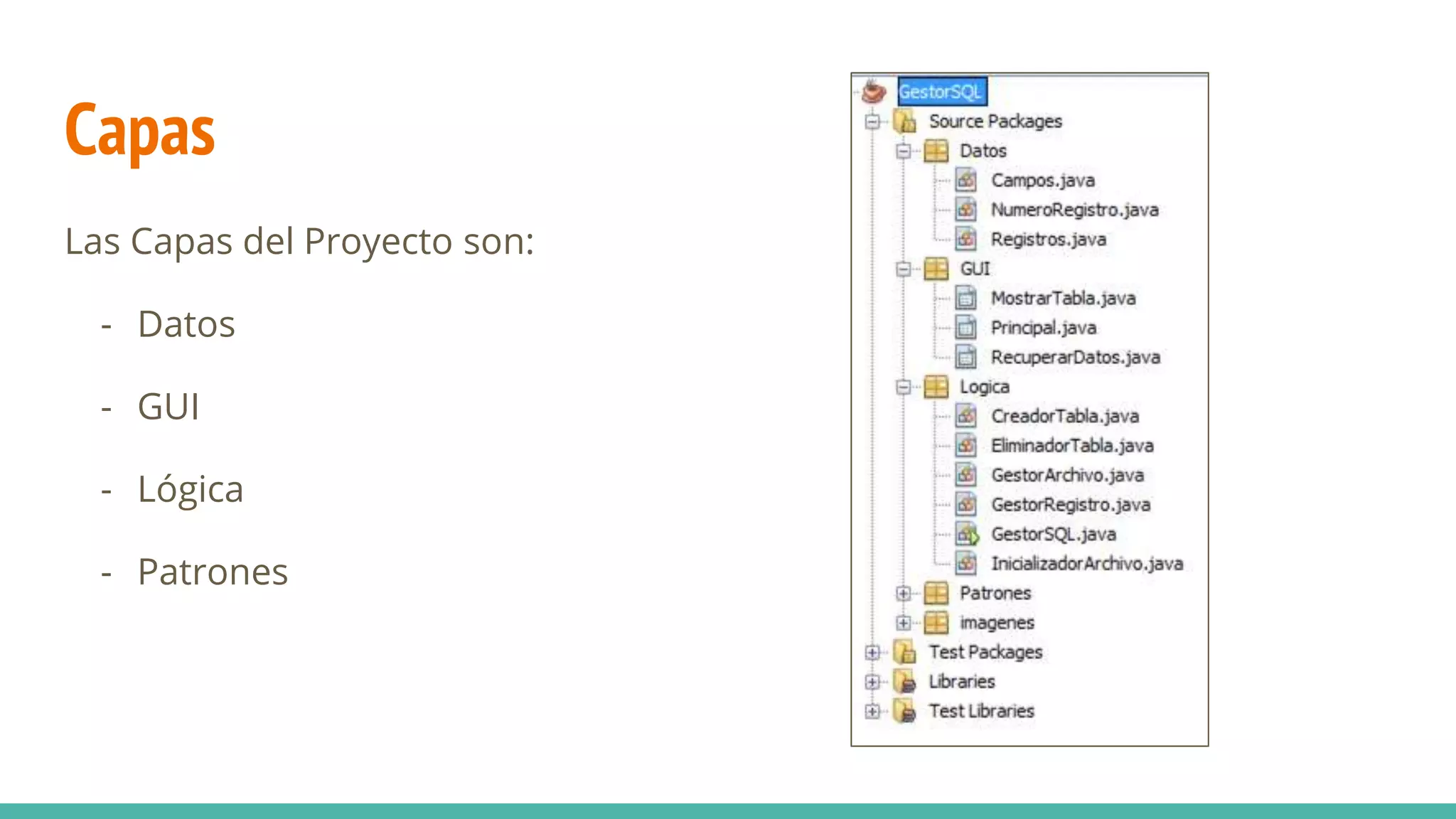Select the Source Packages label
The image size is (1456, 819).
995,122
